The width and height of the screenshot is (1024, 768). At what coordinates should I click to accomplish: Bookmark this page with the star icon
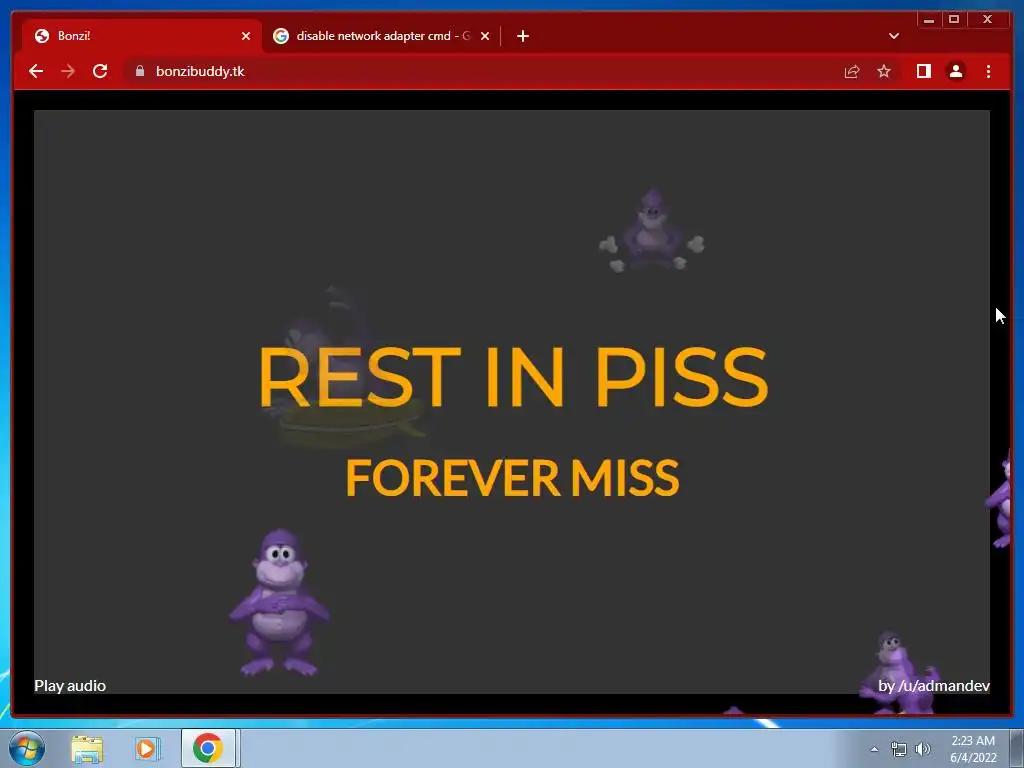point(884,71)
